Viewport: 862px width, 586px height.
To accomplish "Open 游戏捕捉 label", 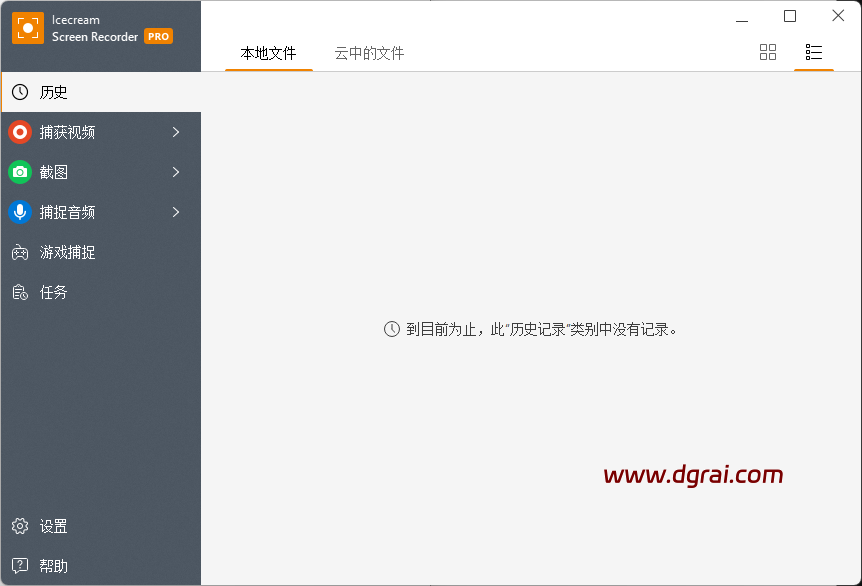I will [x=67, y=252].
